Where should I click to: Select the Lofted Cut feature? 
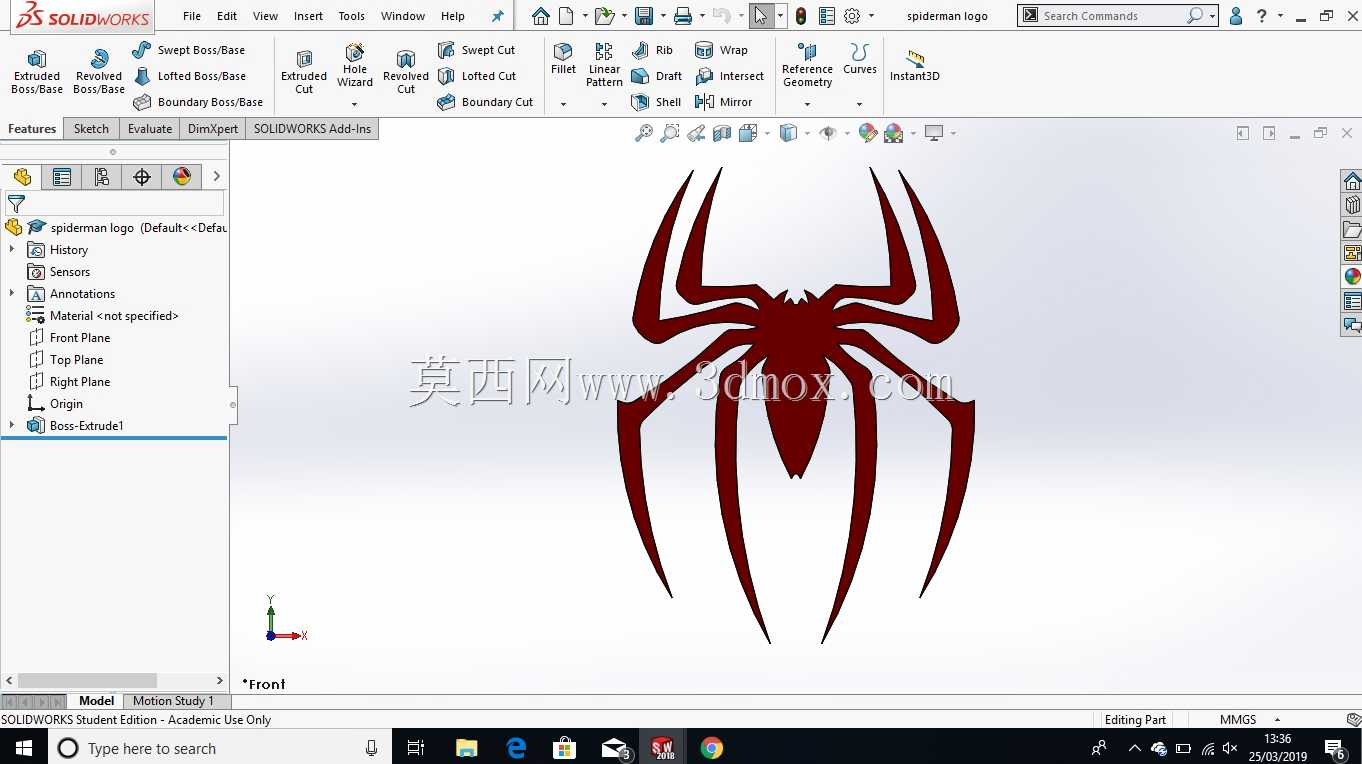(477, 76)
